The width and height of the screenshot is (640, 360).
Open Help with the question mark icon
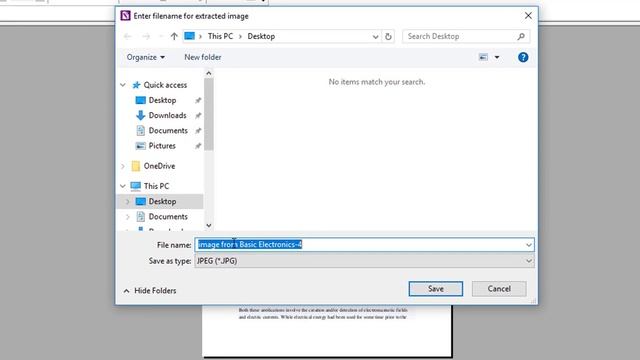pyautogui.click(x=523, y=57)
